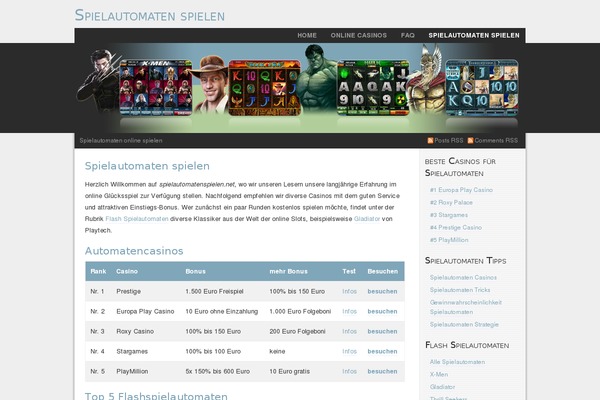
Task: Open Infos for Europa Play Casino
Action: 349,311
